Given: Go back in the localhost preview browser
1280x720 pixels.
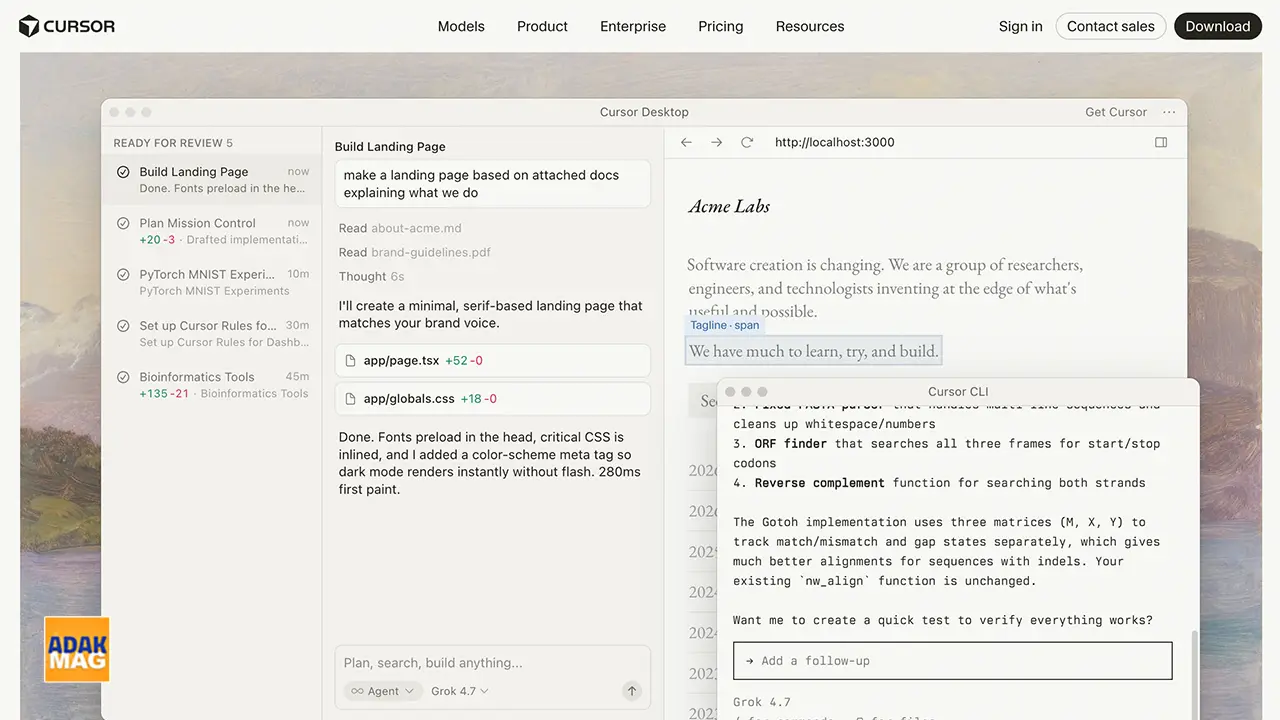Looking at the screenshot, I should click(x=686, y=143).
